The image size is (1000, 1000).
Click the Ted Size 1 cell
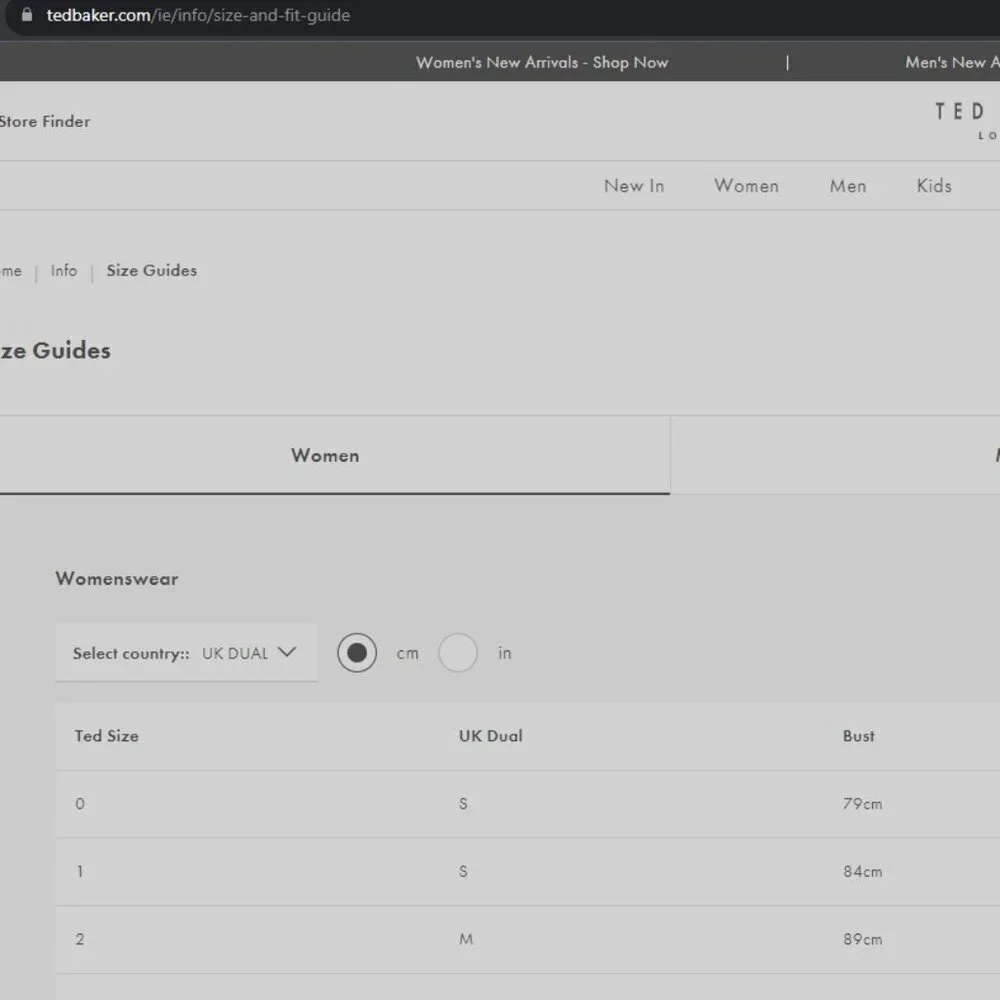[80, 871]
